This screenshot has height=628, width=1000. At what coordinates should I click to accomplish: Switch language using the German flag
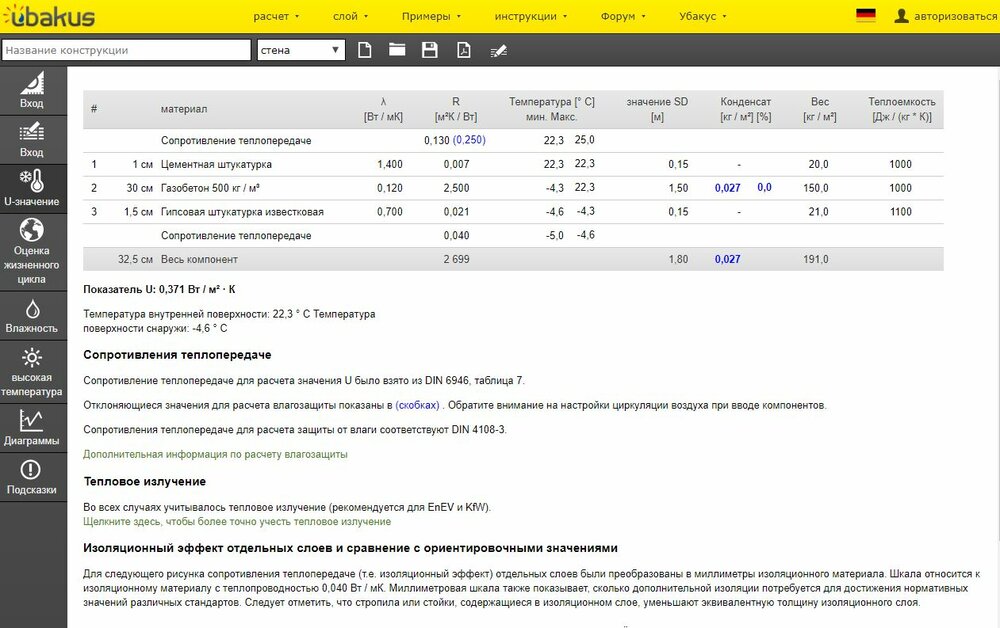pyautogui.click(x=866, y=16)
